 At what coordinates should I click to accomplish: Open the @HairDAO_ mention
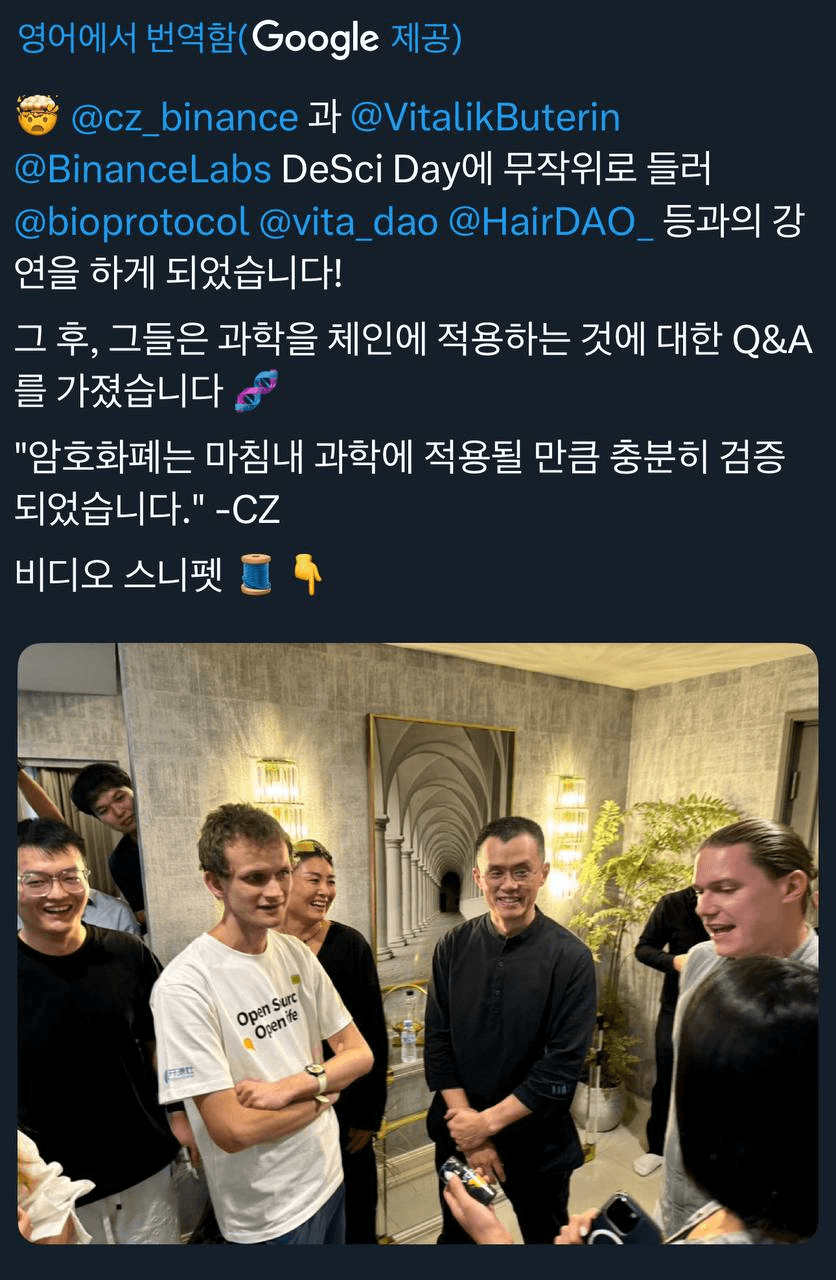tap(551, 221)
